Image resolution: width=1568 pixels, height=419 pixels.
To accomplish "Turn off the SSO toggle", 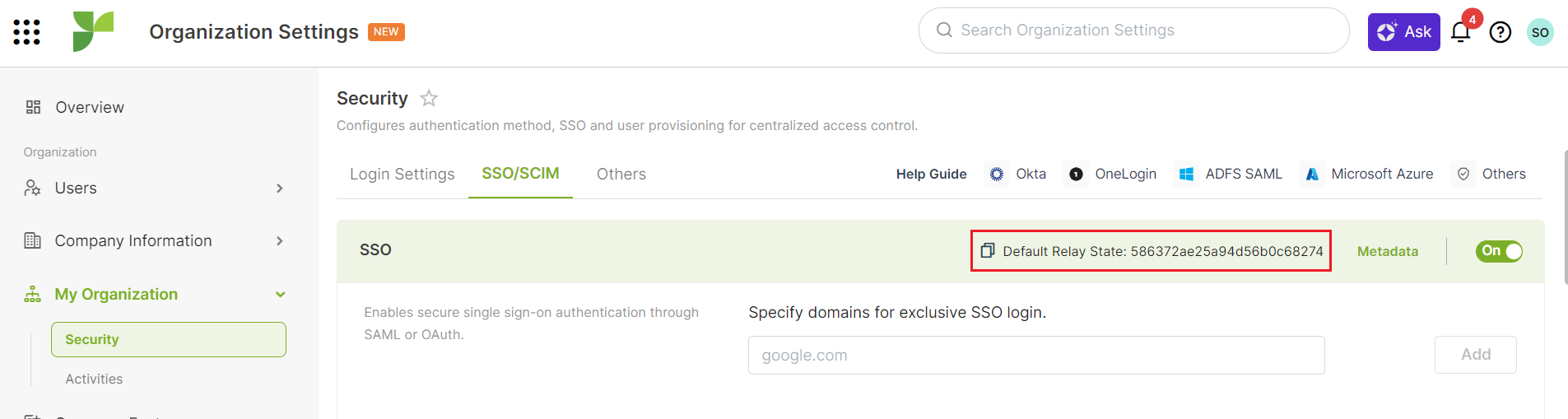I will 1499,251.
